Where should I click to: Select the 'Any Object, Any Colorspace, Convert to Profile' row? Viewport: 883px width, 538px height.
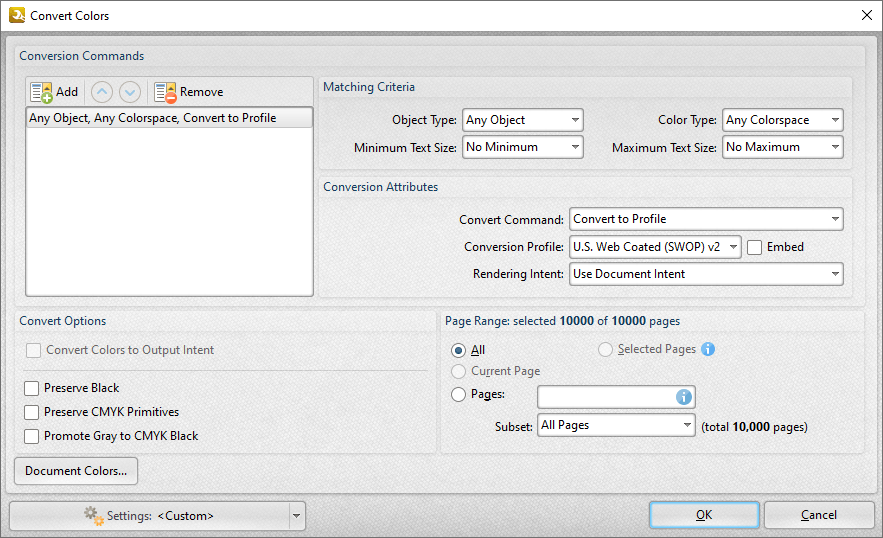170,118
